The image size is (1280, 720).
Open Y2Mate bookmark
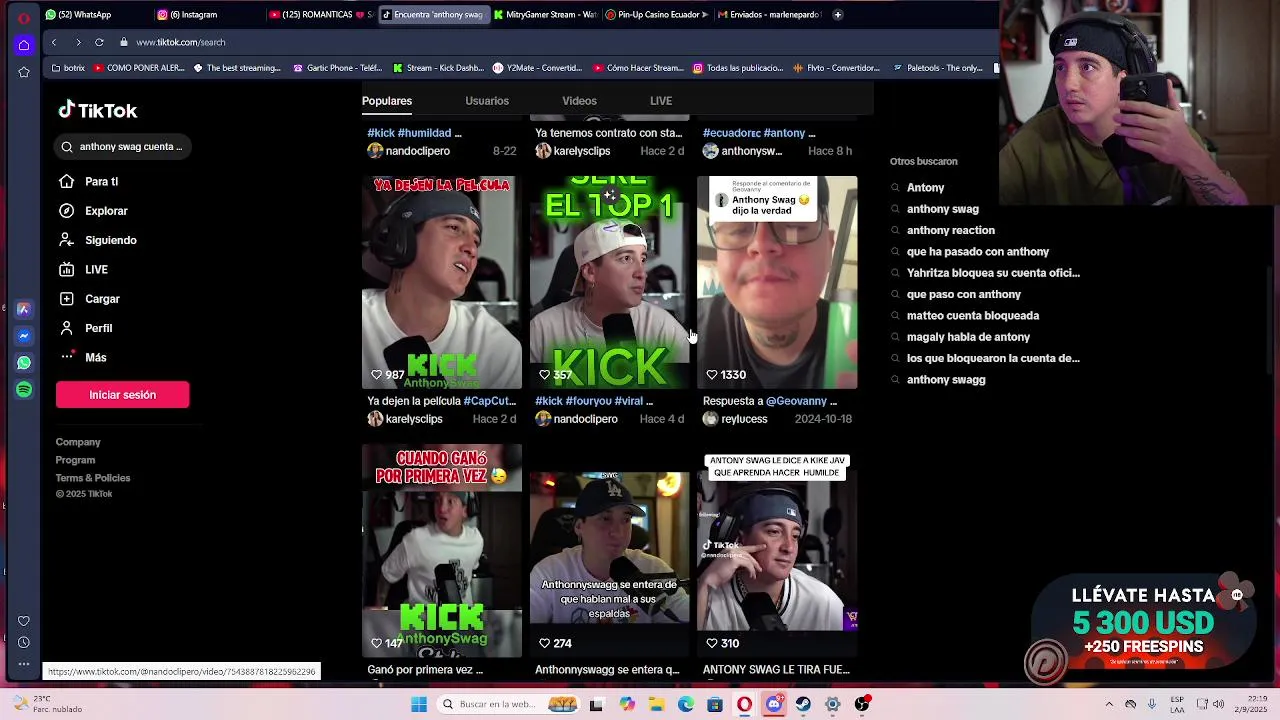pos(538,68)
